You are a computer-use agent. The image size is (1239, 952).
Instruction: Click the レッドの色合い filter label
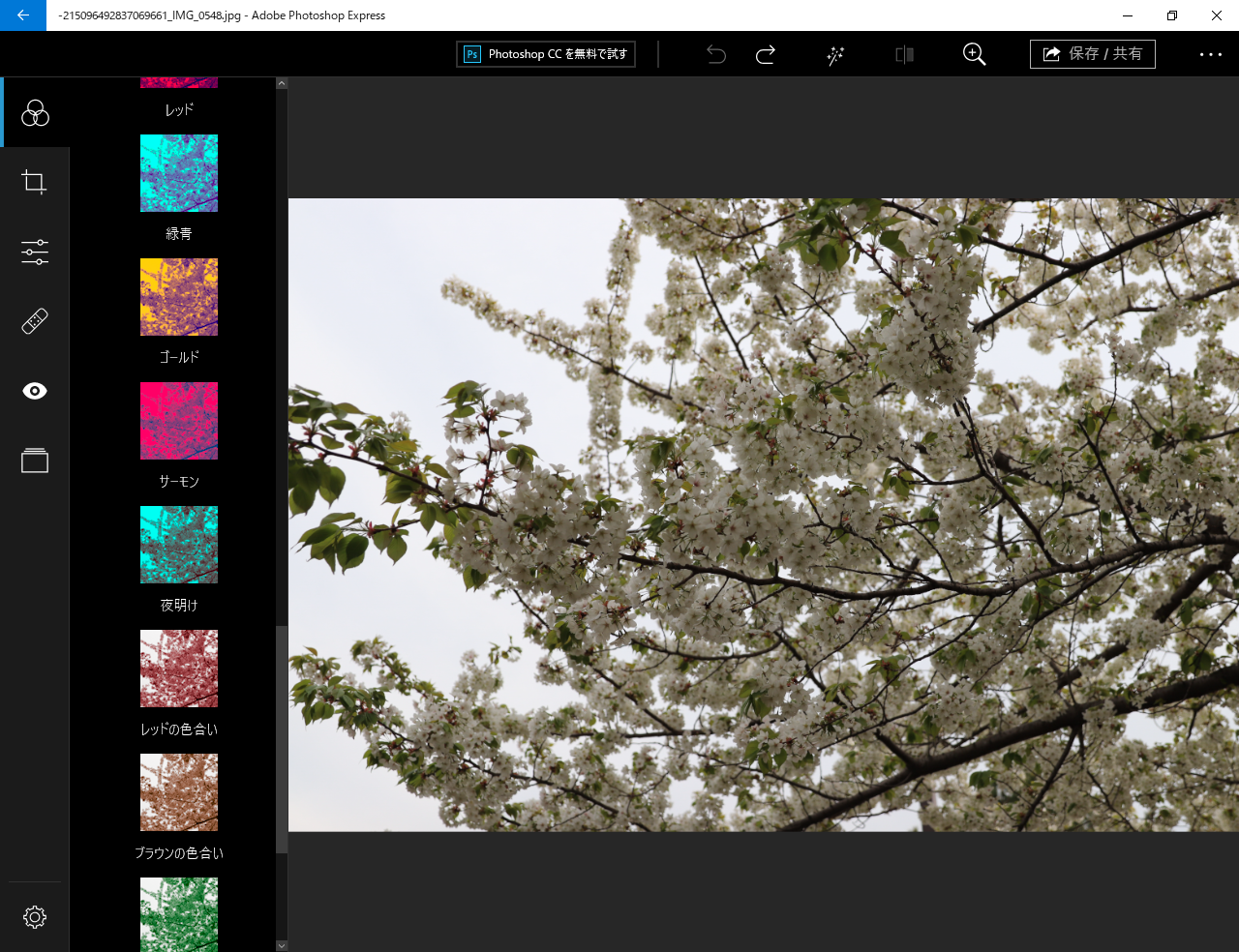[179, 729]
